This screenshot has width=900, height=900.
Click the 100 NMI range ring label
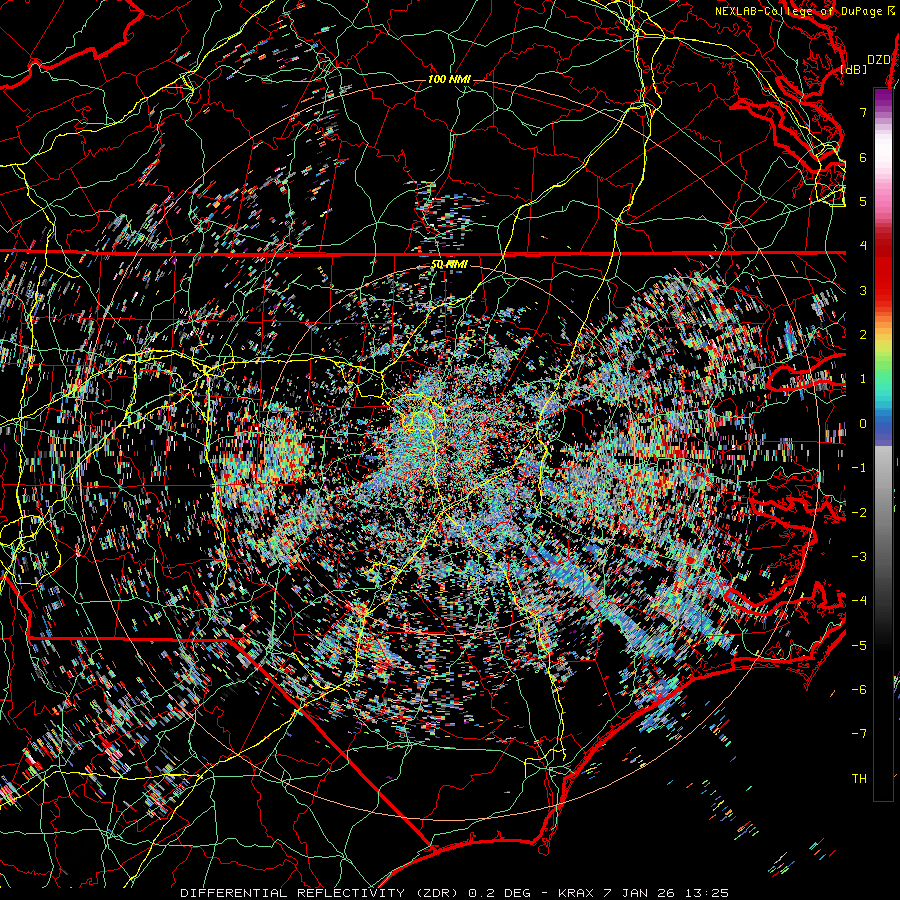pos(449,79)
